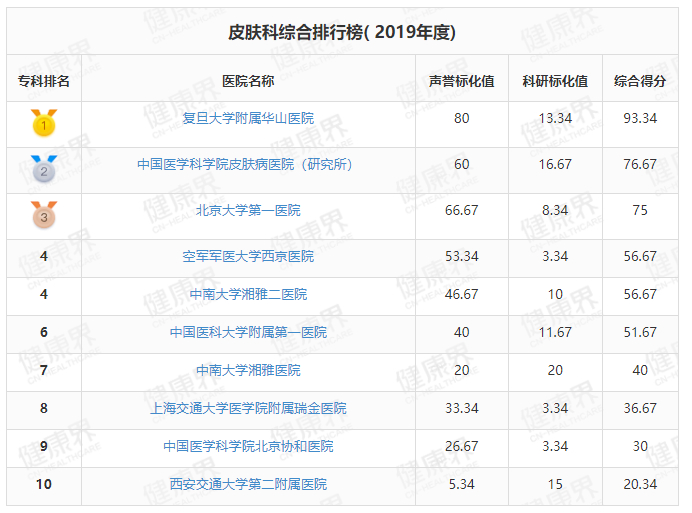
Task: Select the 综合得分 value 20.34
Action: [x=640, y=484]
